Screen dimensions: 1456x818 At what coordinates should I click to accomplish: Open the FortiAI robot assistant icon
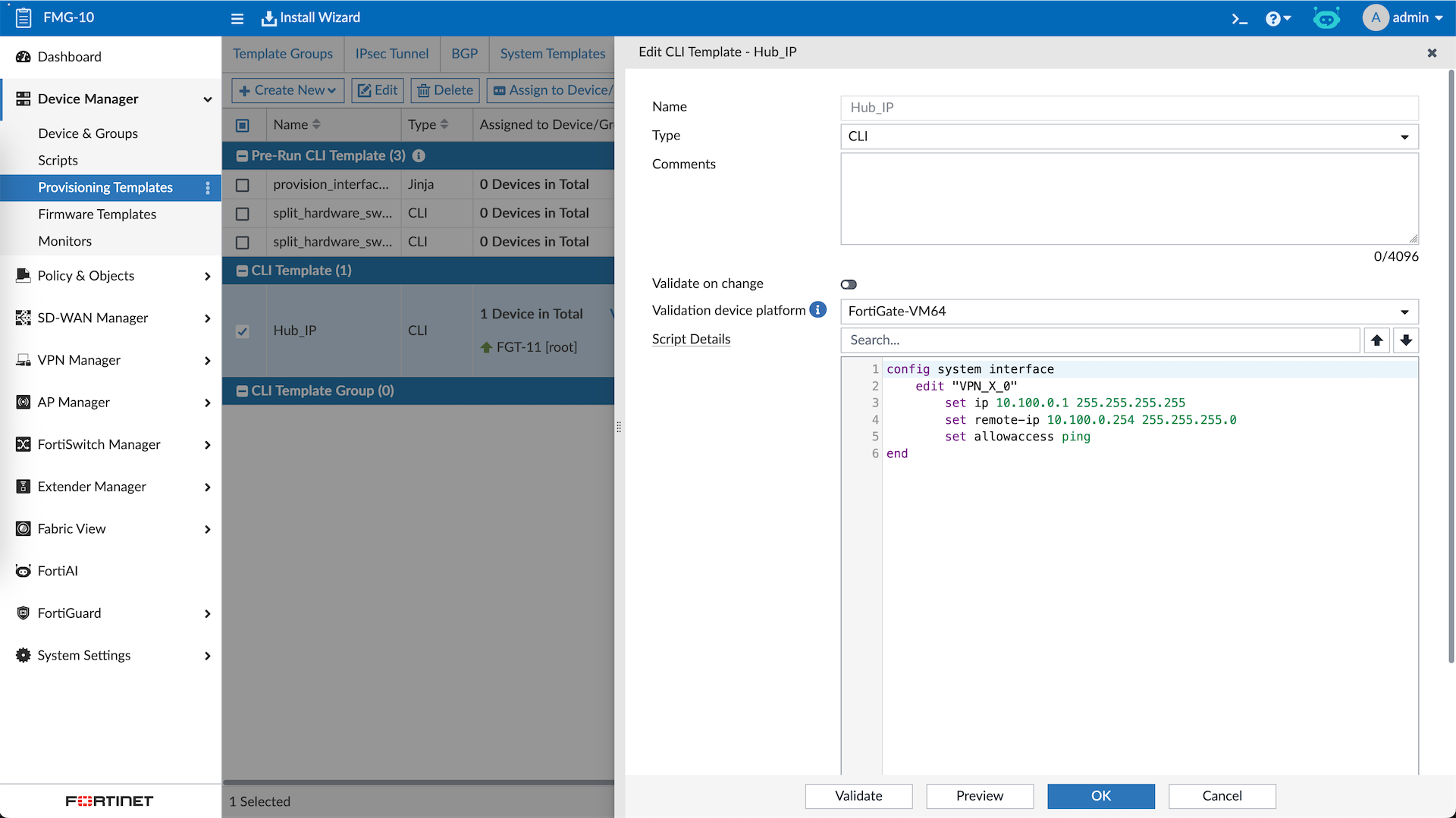click(1326, 18)
